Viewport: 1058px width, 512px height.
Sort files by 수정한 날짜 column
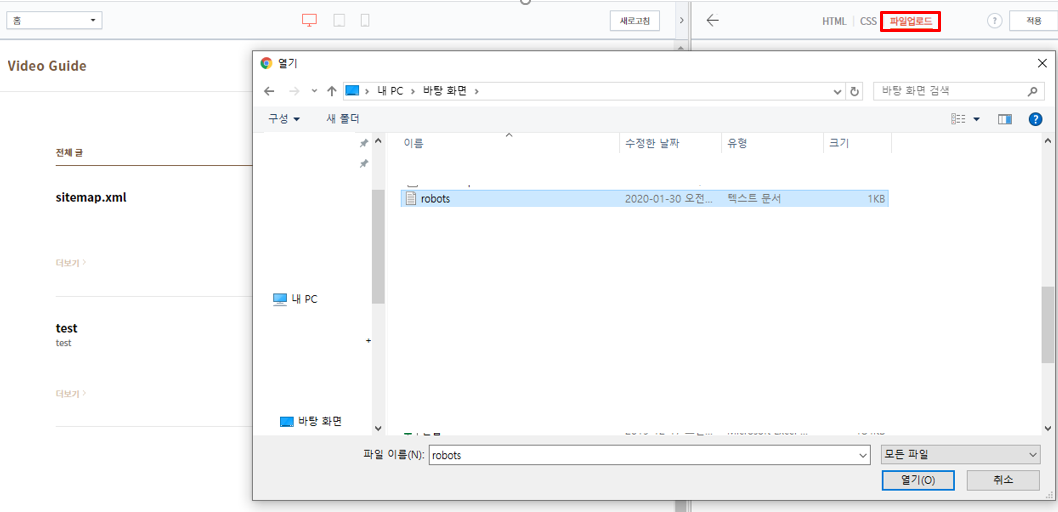[x=652, y=143]
